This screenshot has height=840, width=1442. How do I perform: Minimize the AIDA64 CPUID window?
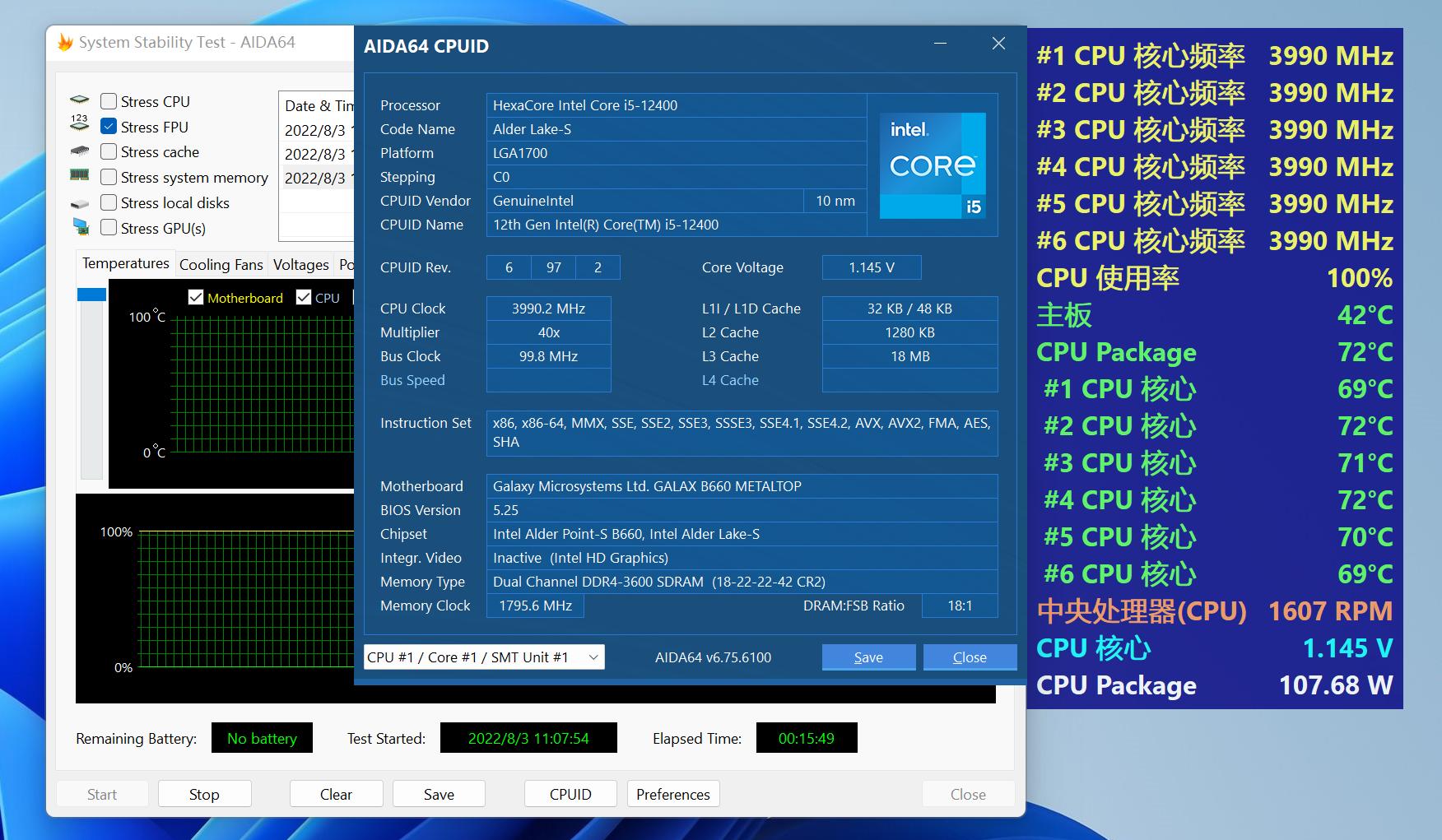click(941, 44)
